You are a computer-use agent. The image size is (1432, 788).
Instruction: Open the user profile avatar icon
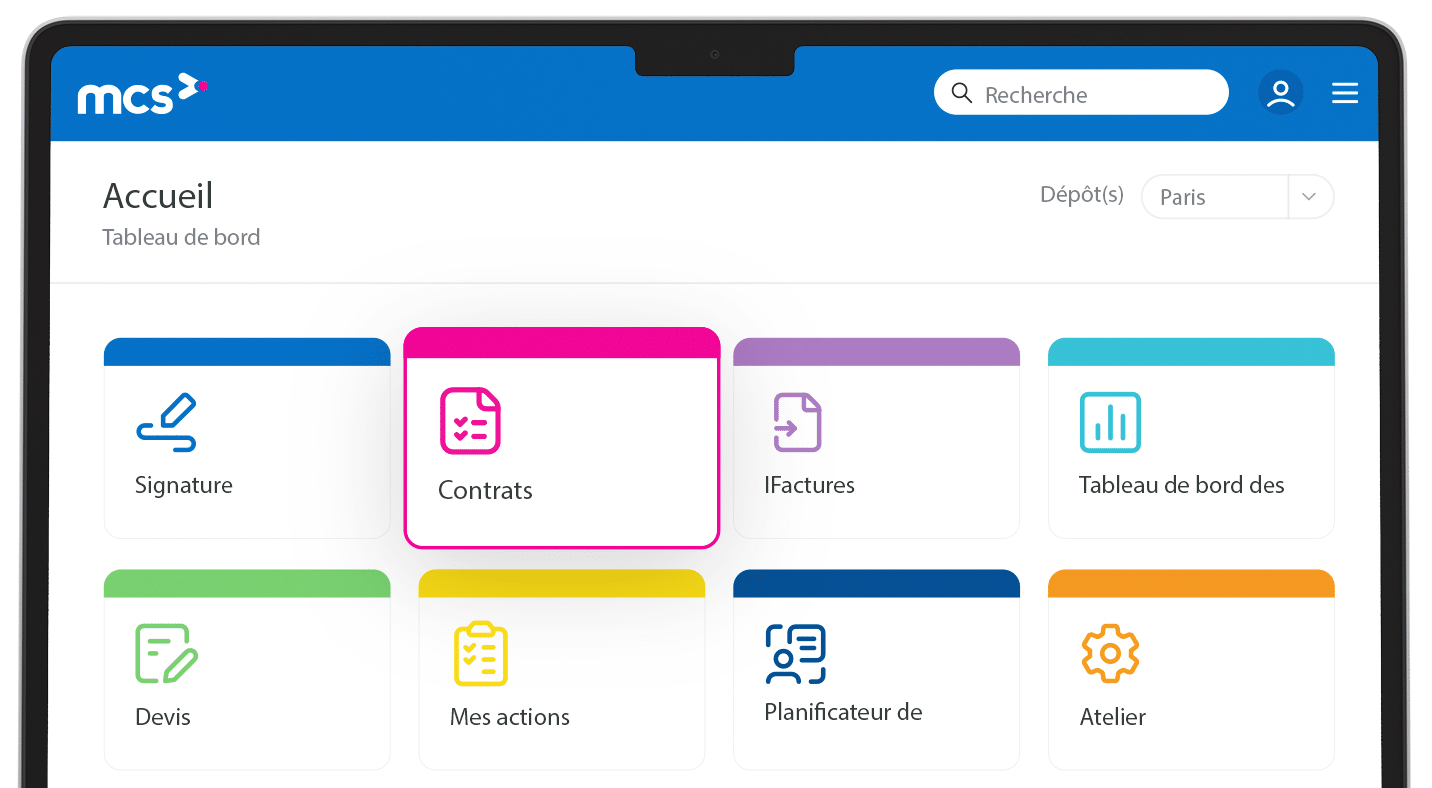point(1280,93)
